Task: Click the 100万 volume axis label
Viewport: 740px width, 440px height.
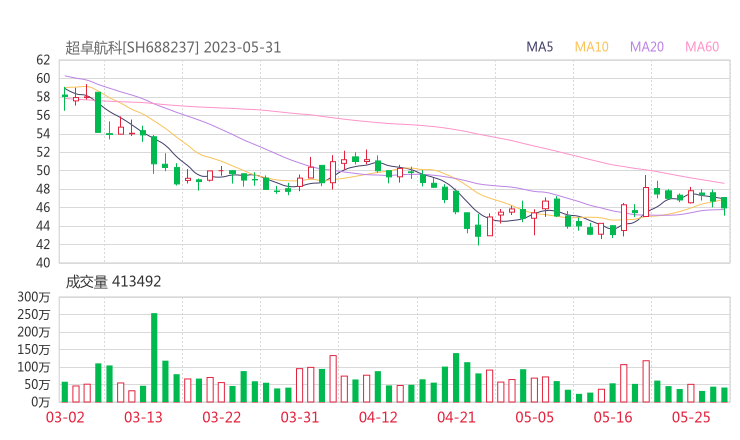Action: tap(34, 367)
